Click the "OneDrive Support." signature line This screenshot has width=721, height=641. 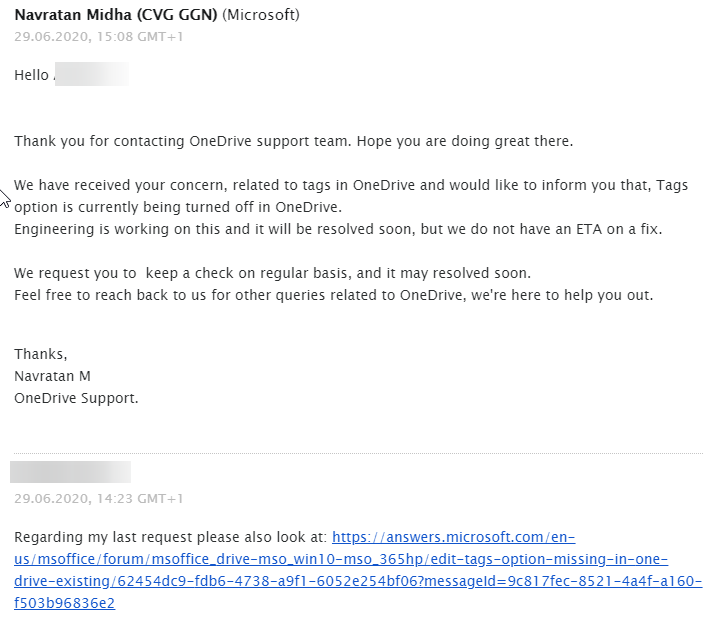click(x=76, y=398)
